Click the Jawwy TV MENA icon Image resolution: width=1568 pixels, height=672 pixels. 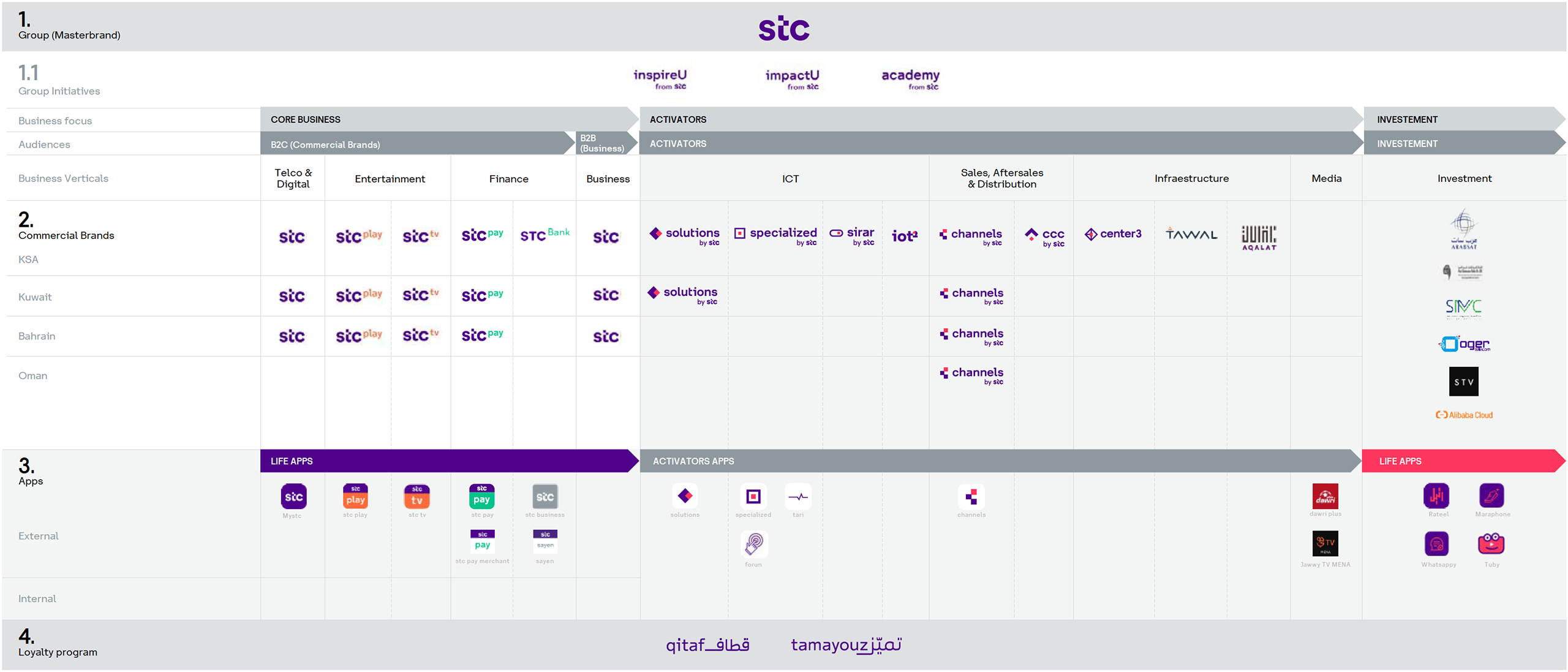tap(1325, 544)
